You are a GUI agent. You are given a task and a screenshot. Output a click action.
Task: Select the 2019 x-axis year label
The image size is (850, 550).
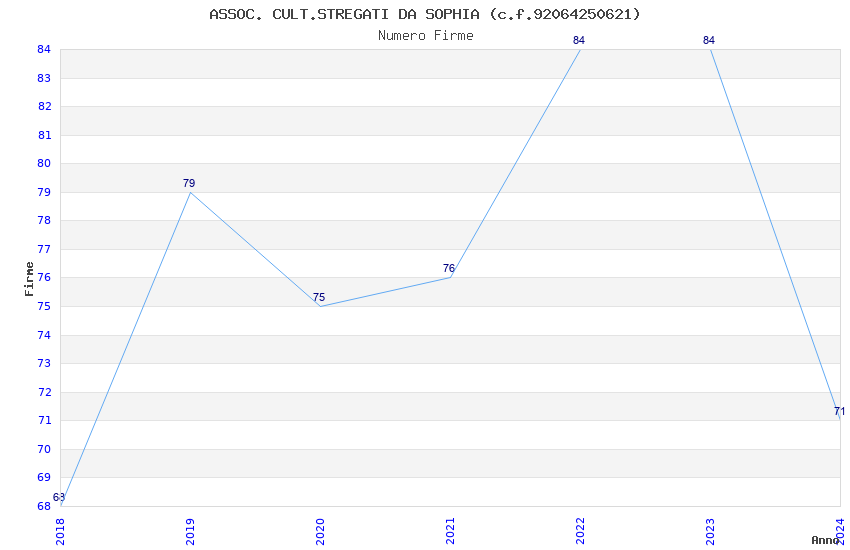point(190,531)
